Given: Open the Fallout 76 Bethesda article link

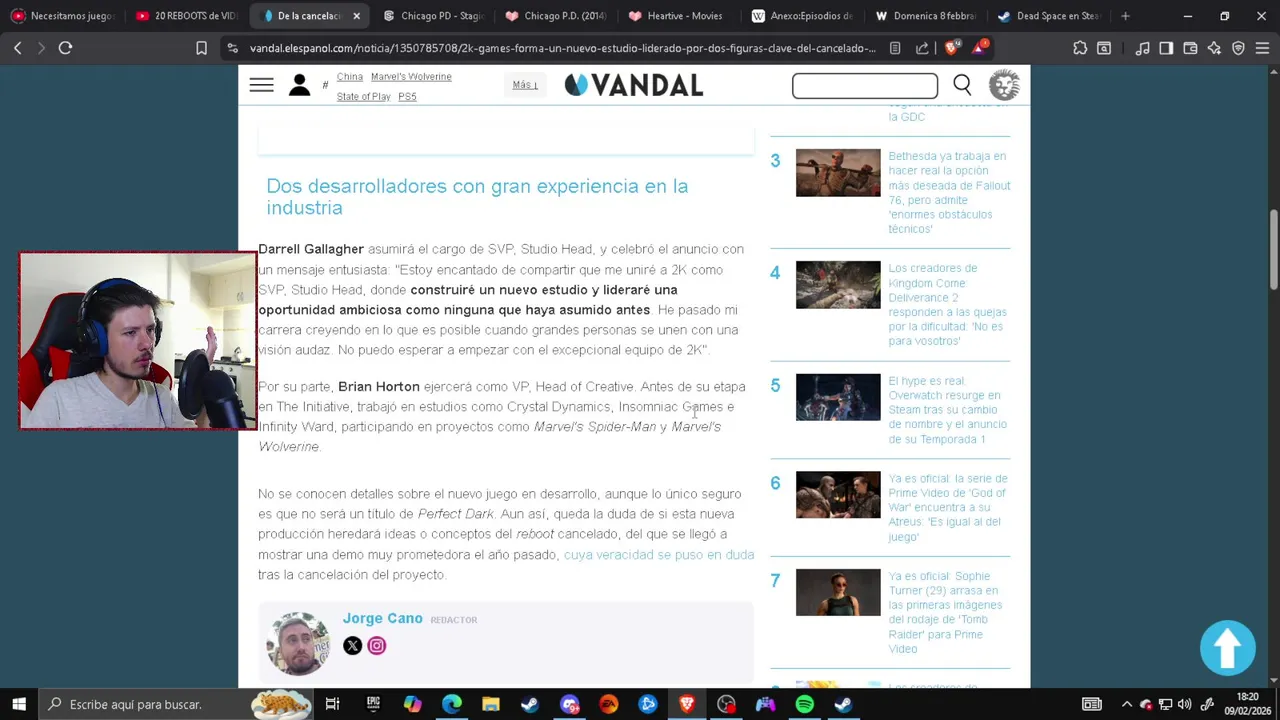Looking at the screenshot, I should pos(949,193).
